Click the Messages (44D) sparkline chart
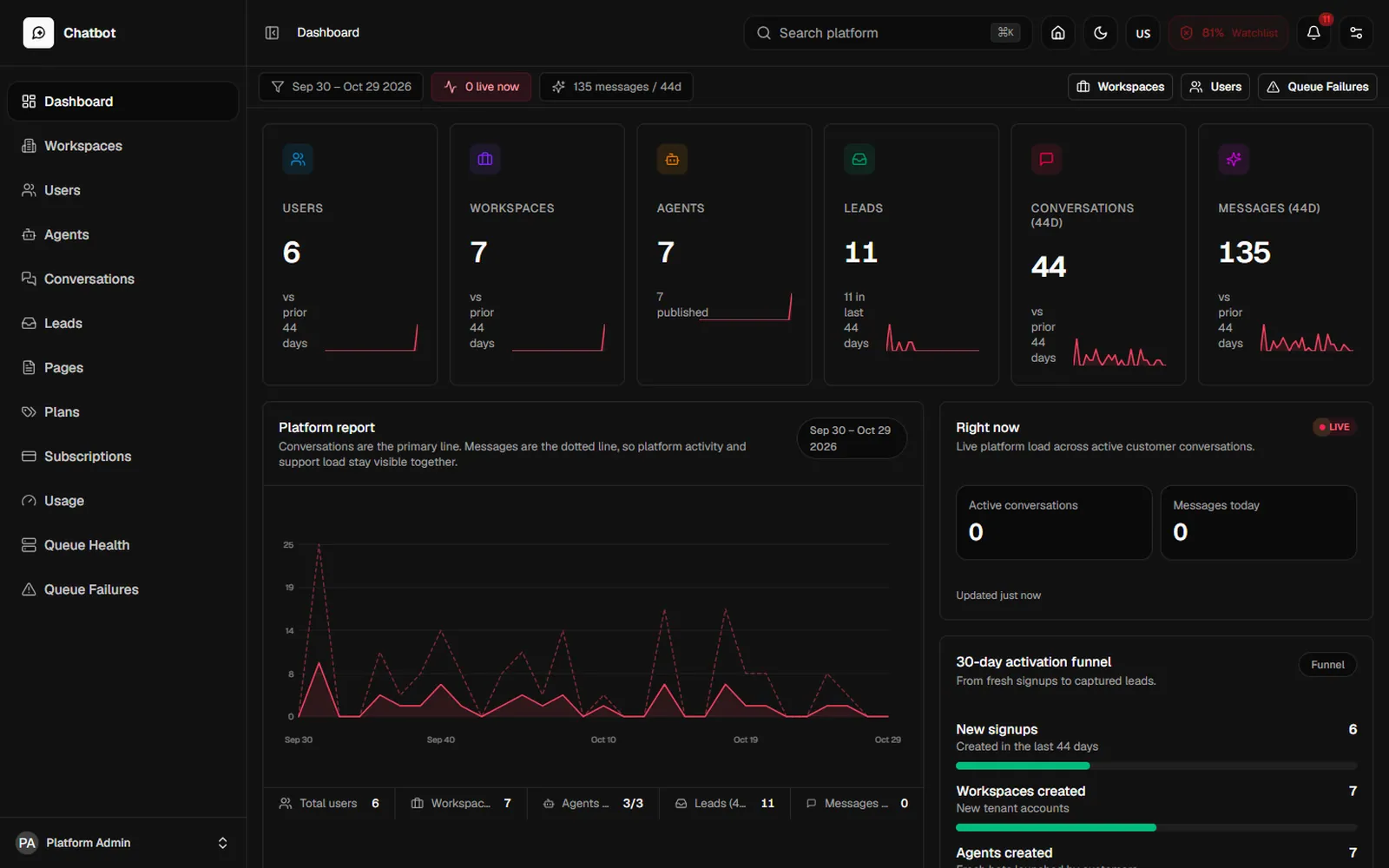The image size is (1389, 868). tap(1307, 337)
